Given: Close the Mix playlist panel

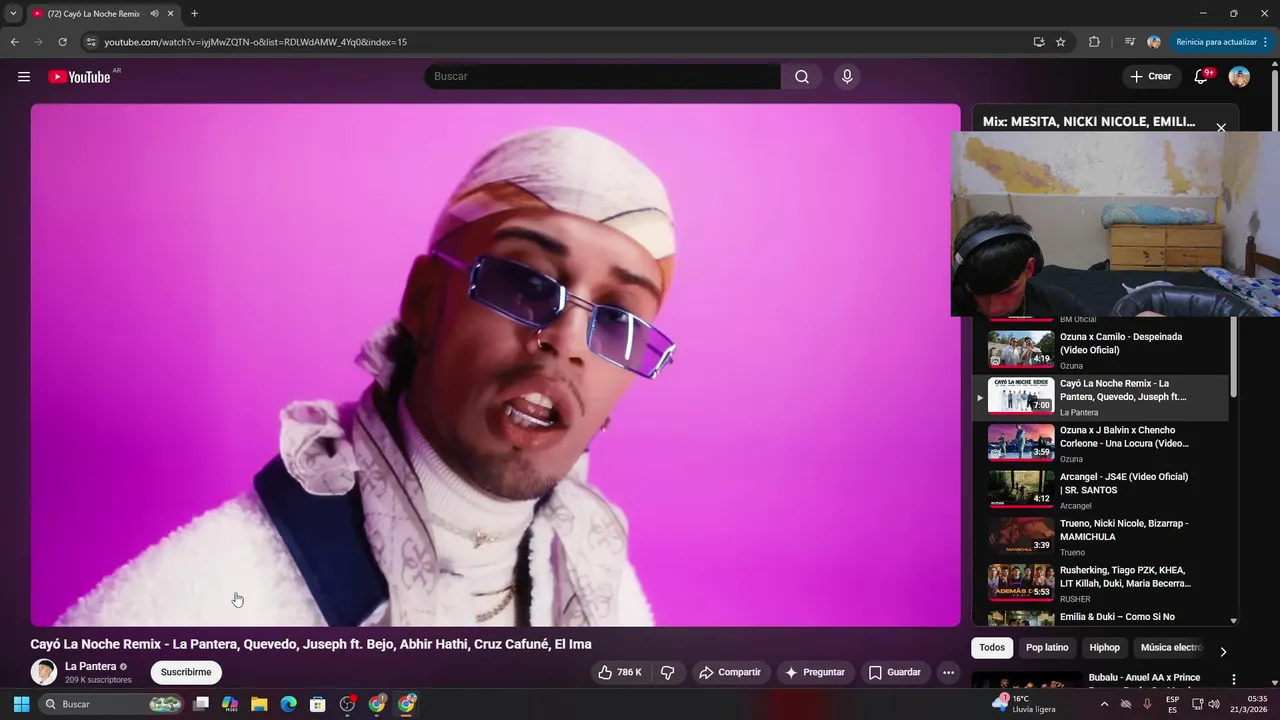Looking at the screenshot, I should [x=1220, y=128].
